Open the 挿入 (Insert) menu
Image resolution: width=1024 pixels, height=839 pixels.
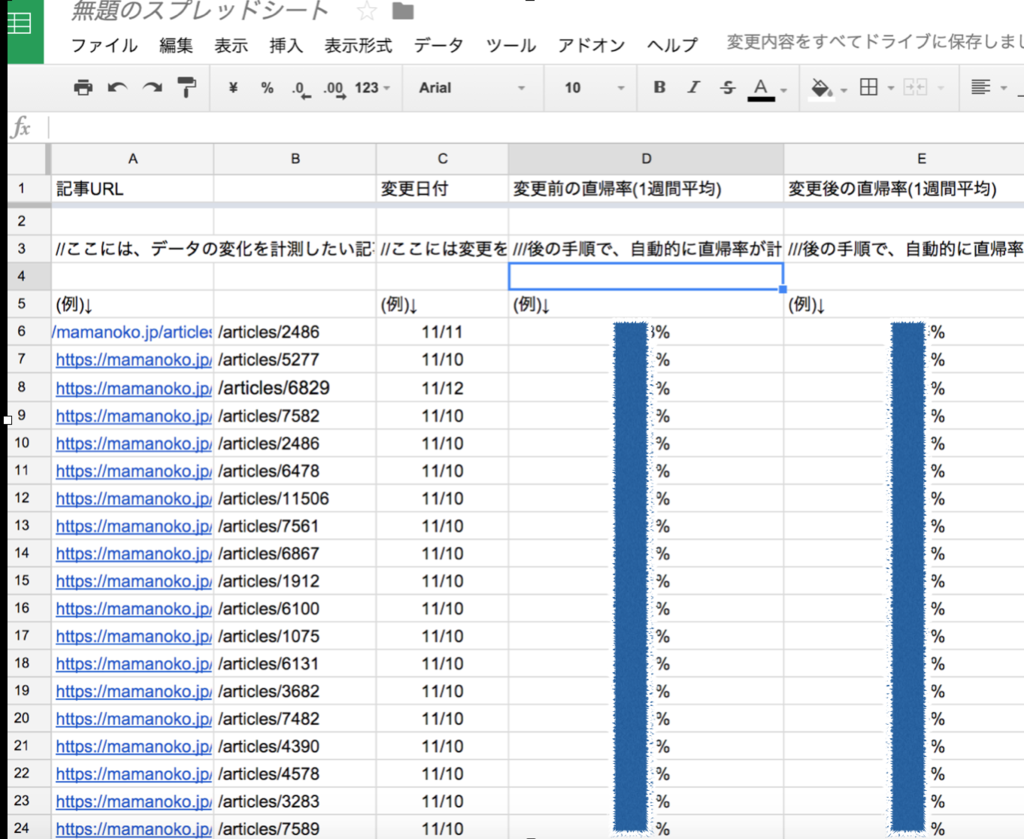[x=289, y=45]
